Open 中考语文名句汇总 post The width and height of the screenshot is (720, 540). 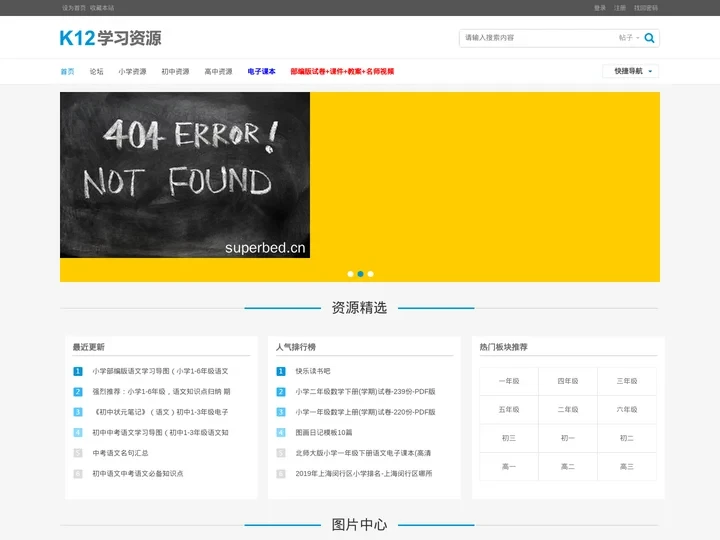[120, 453]
